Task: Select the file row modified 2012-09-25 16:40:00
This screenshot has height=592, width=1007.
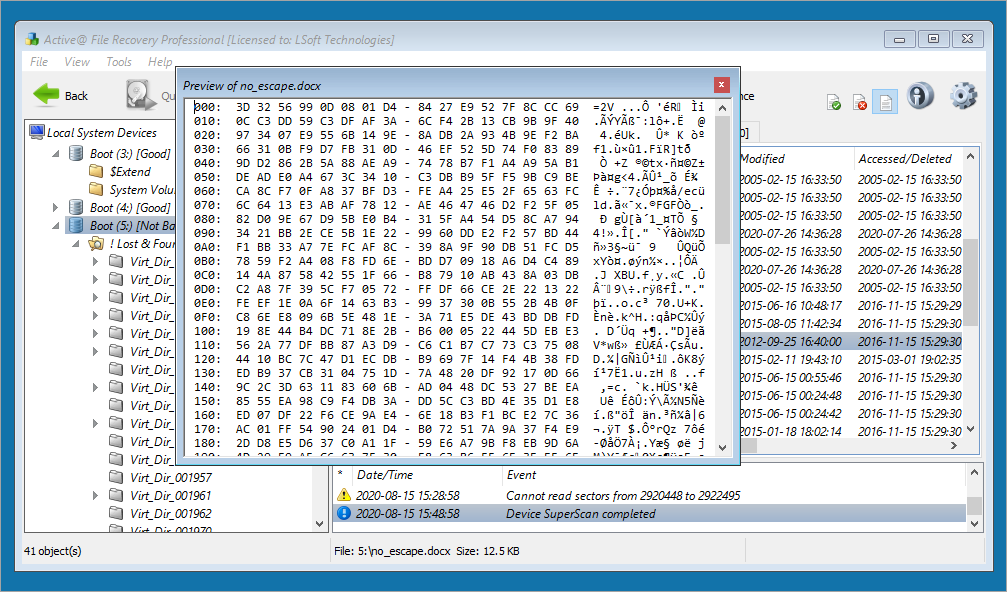Action: click(851, 341)
